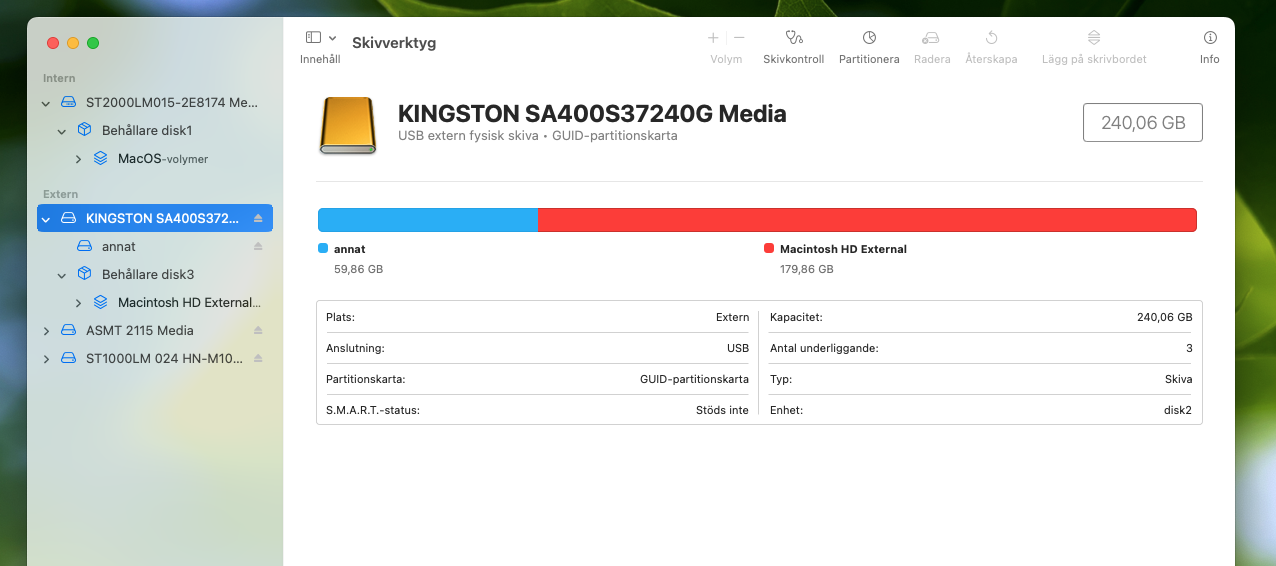Eject ASMT 2115 Media disk
Viewport: 1276px width, 566px height.
click(258, 330)
